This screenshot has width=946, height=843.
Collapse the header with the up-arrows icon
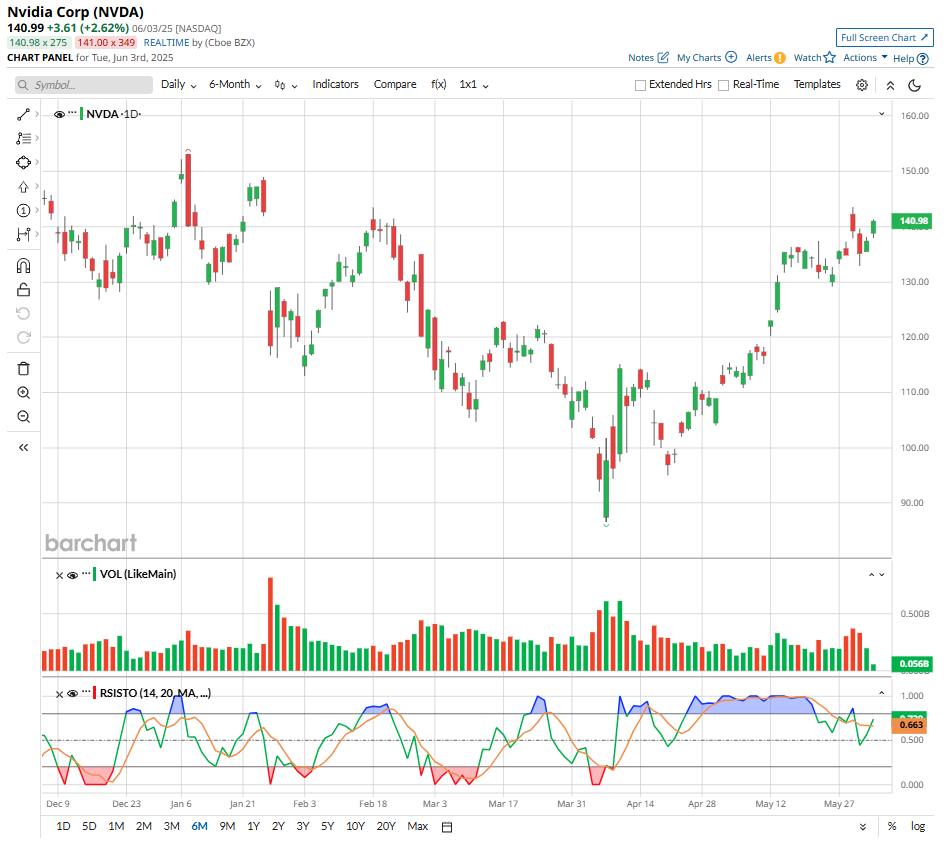890,85
